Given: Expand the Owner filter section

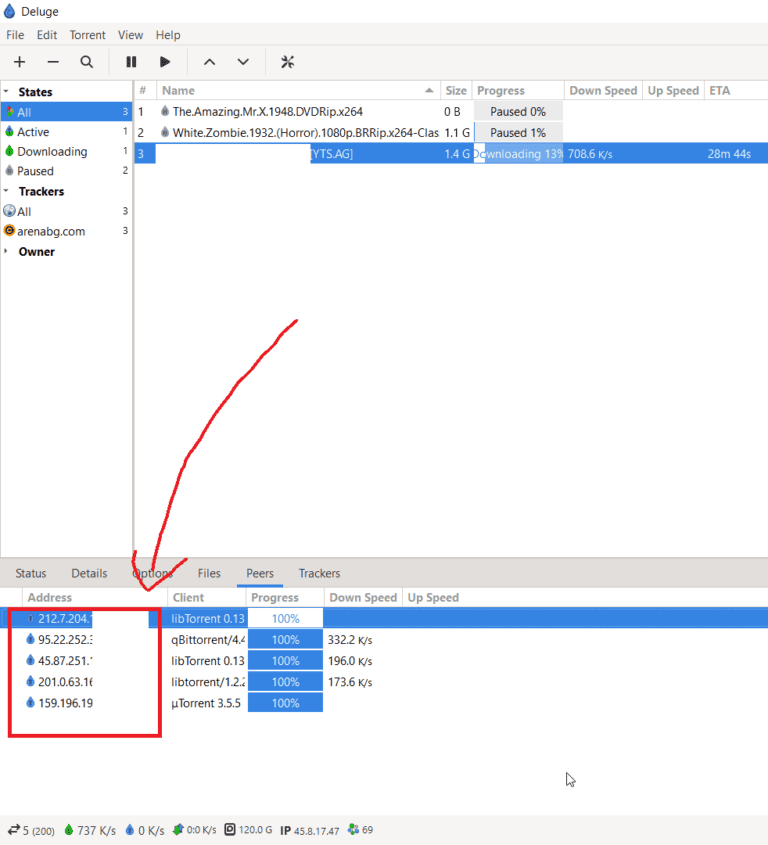Looking at the screenshot, I should pyautogui.click(x=7, y=252).
